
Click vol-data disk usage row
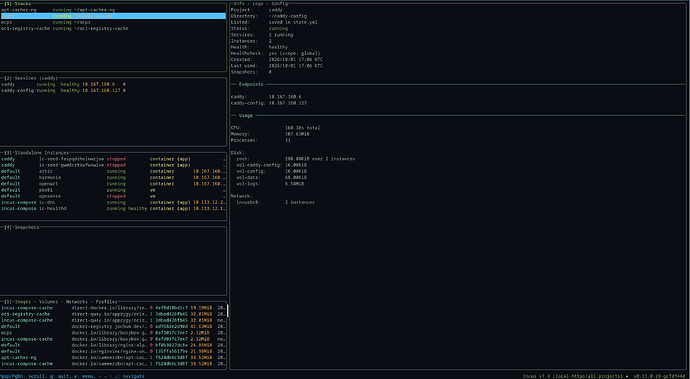pos(272,177)
